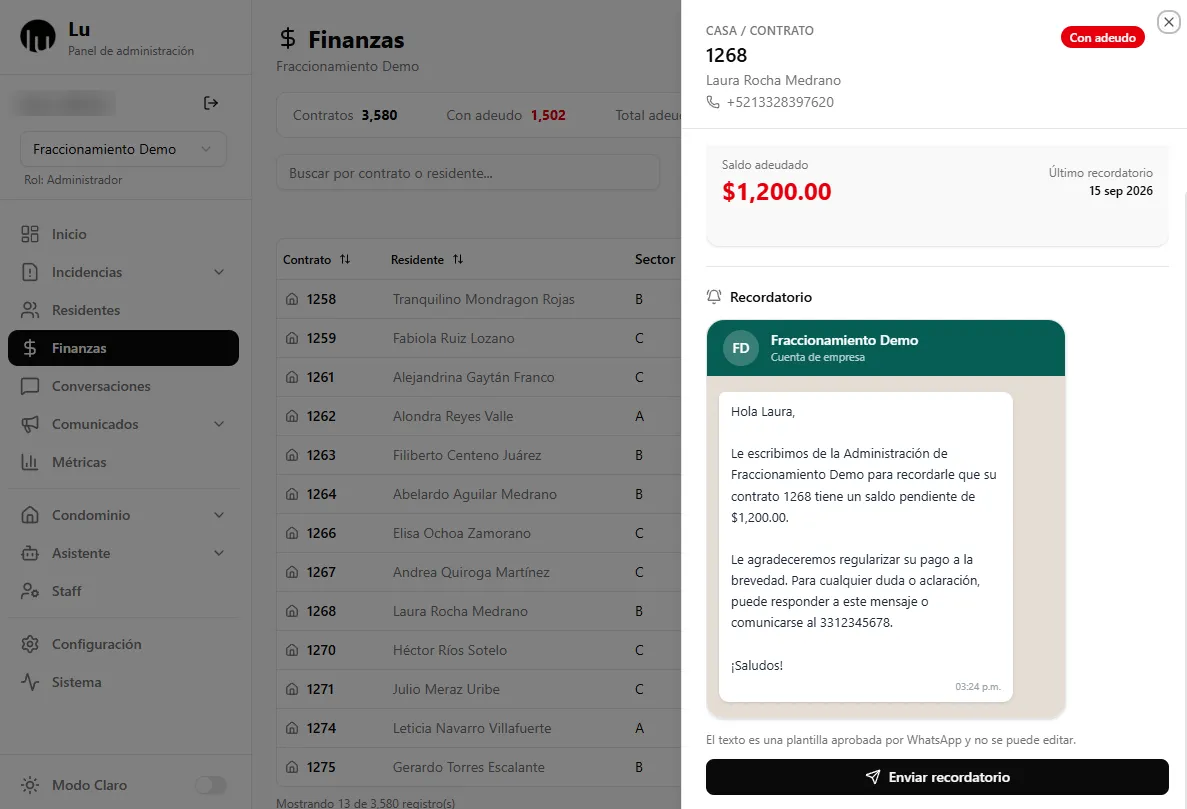Click house icon for contract 1268

coord(292,611)
